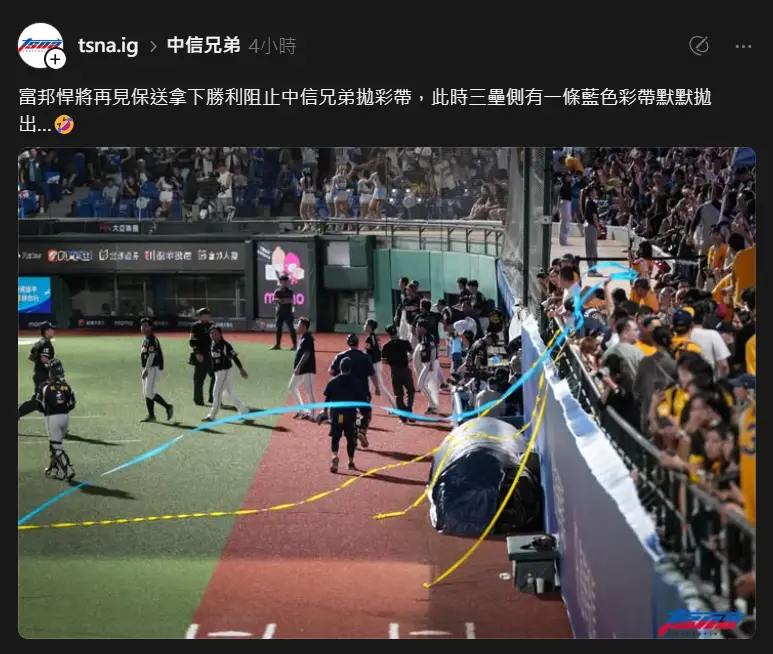Open the three-dot more options menu
Screen dimensions: 773x654
pyautogui.click(x=743, y=46)
